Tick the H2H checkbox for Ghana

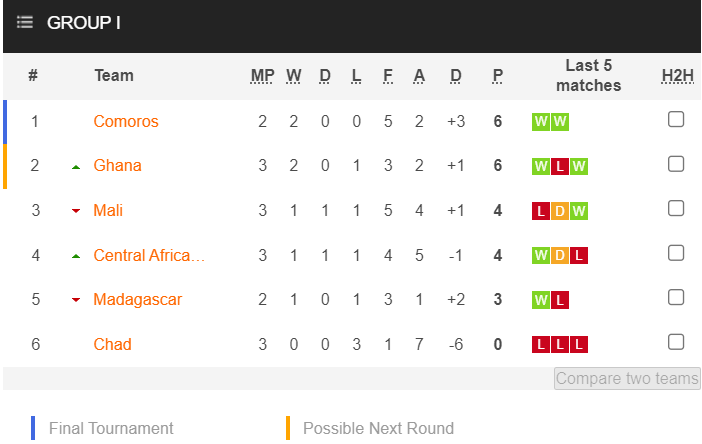676,164
